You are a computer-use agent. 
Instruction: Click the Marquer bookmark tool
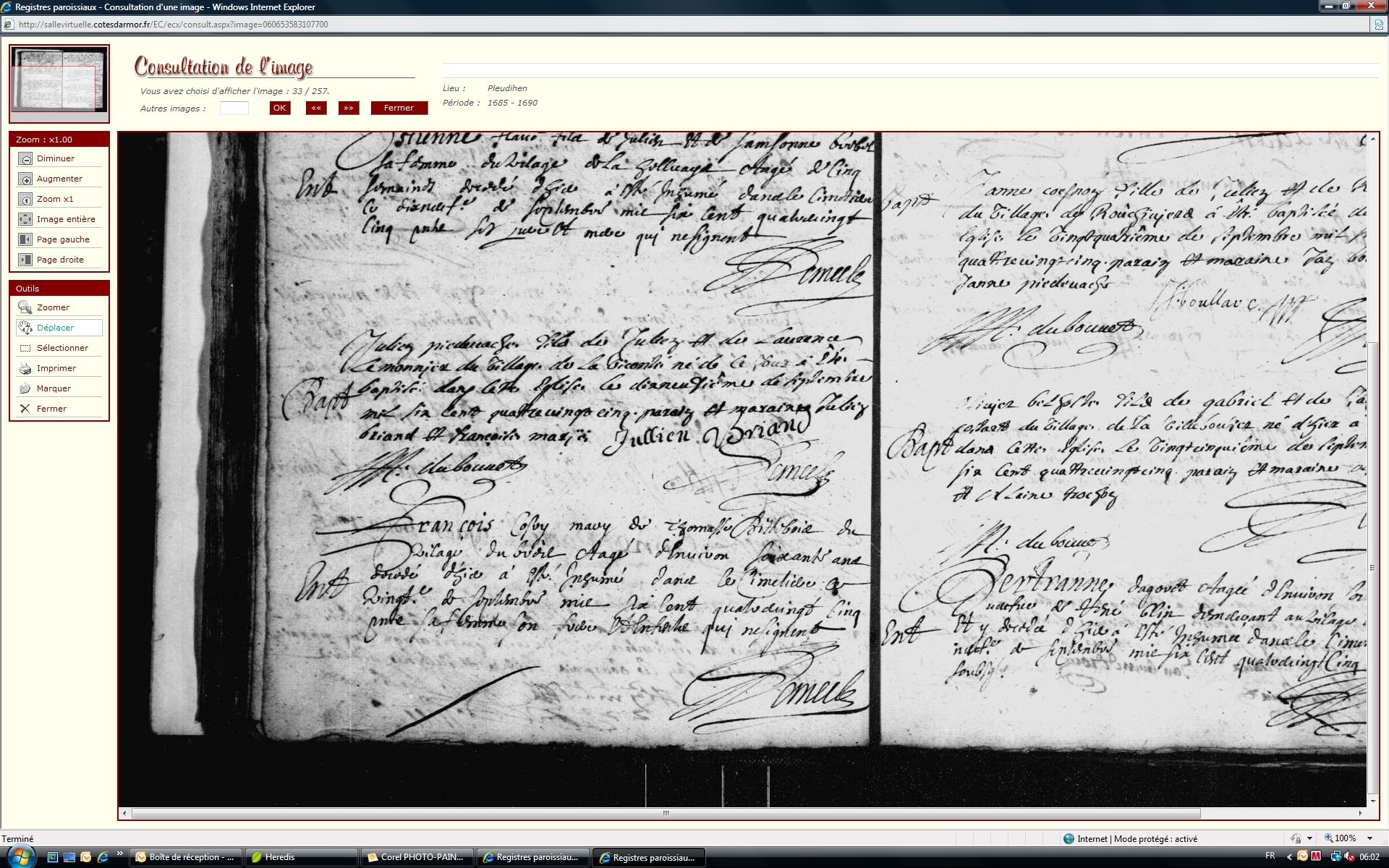pyautogui.click(x=25, y=389)
